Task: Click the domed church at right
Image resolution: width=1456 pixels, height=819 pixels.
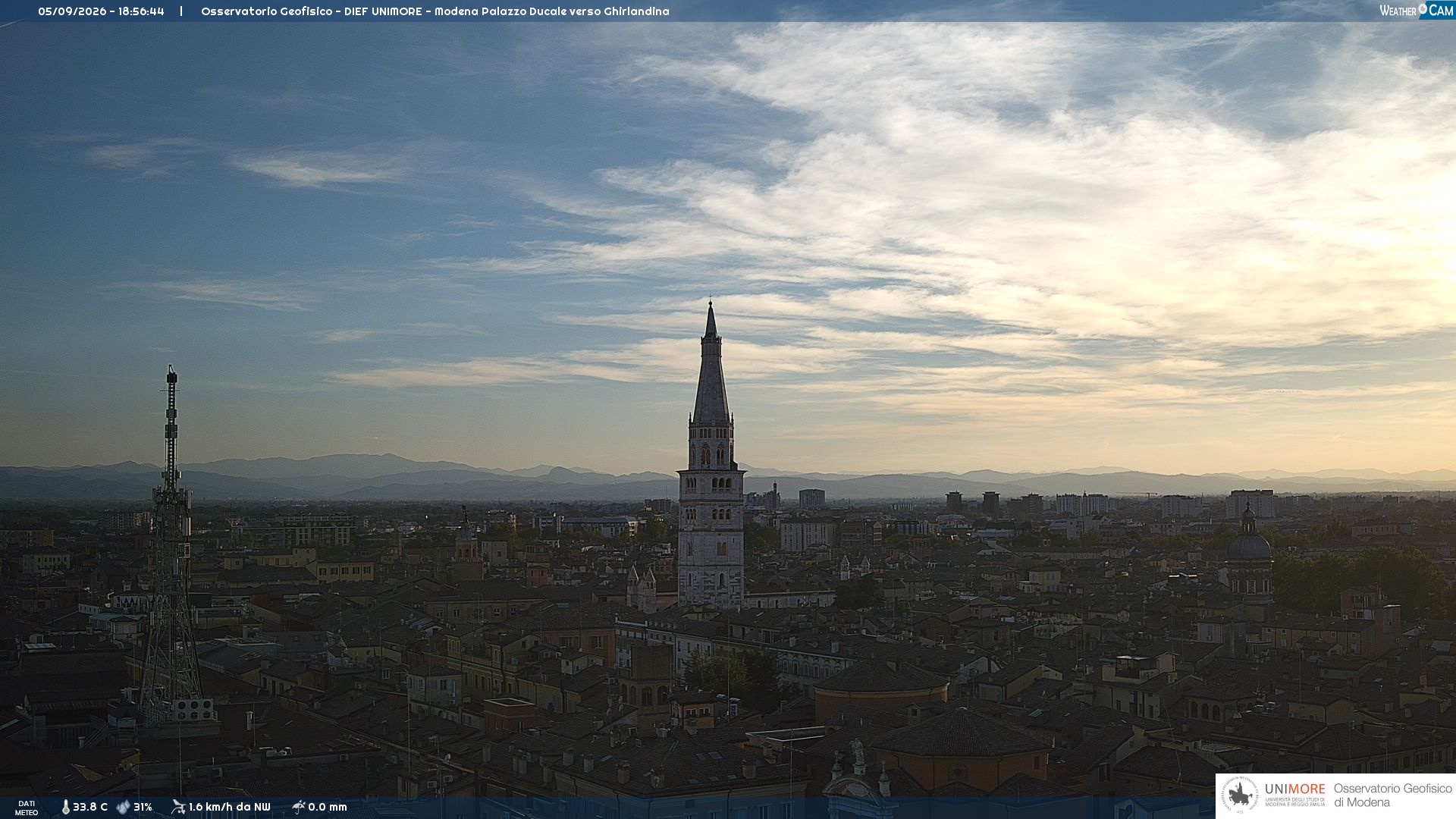Action: [x=1249, y=554]
